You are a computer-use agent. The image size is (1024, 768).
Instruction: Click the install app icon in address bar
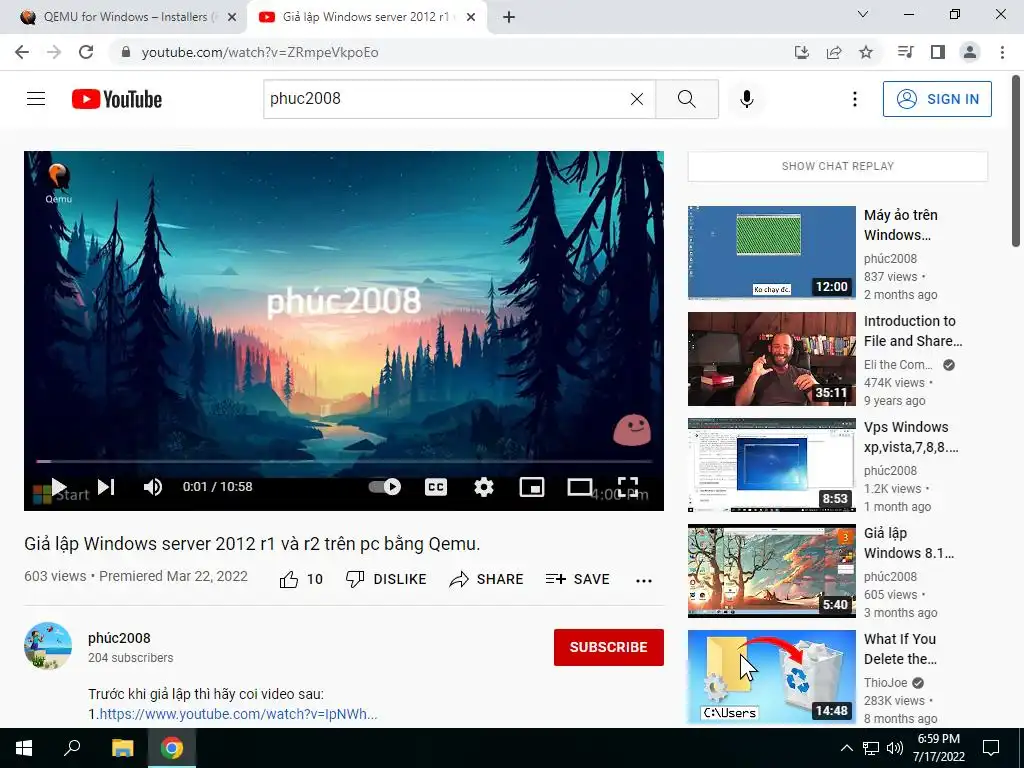(x=802, y=52)
